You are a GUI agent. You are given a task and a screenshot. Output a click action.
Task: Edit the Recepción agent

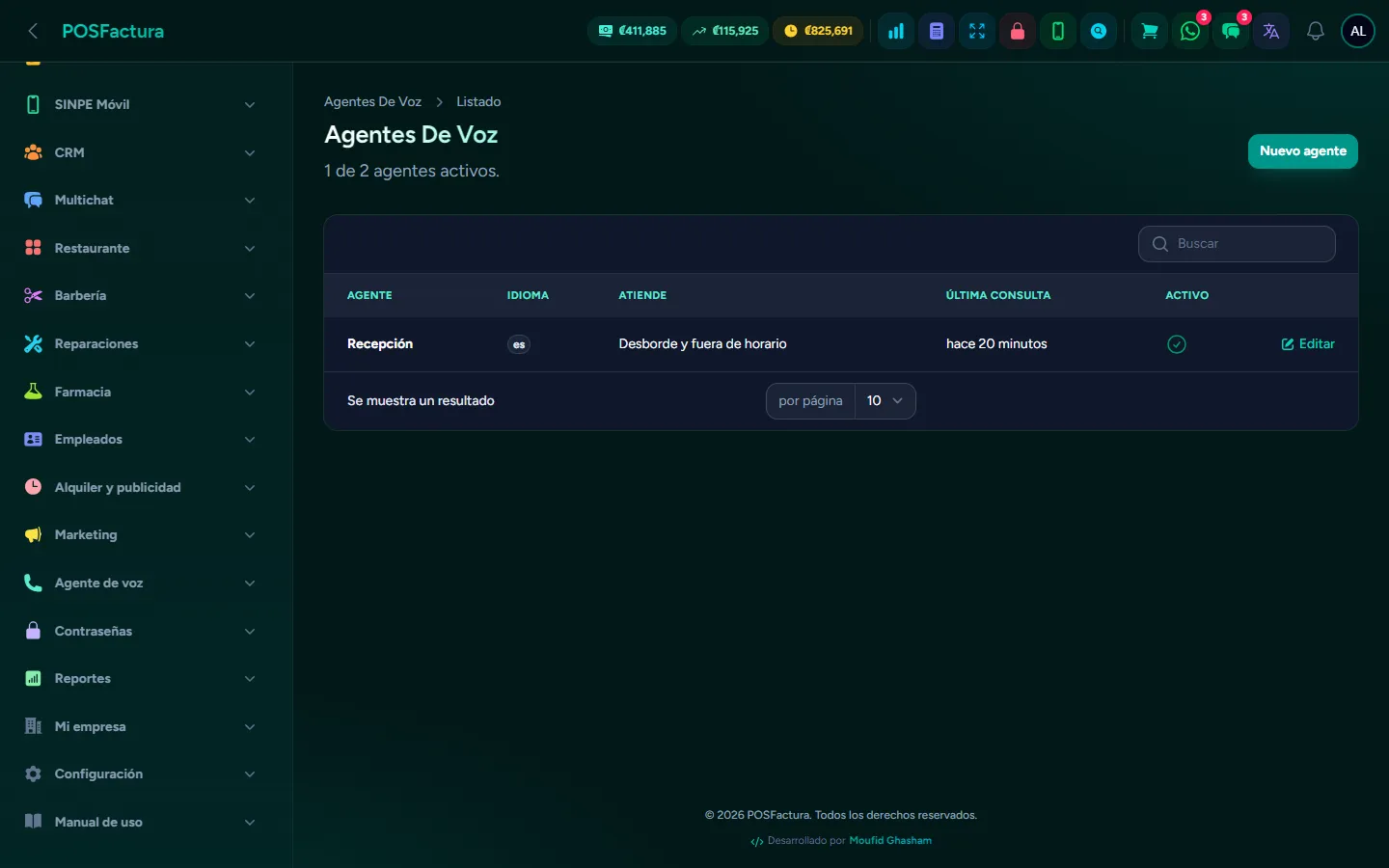[x=1308, y=344]
